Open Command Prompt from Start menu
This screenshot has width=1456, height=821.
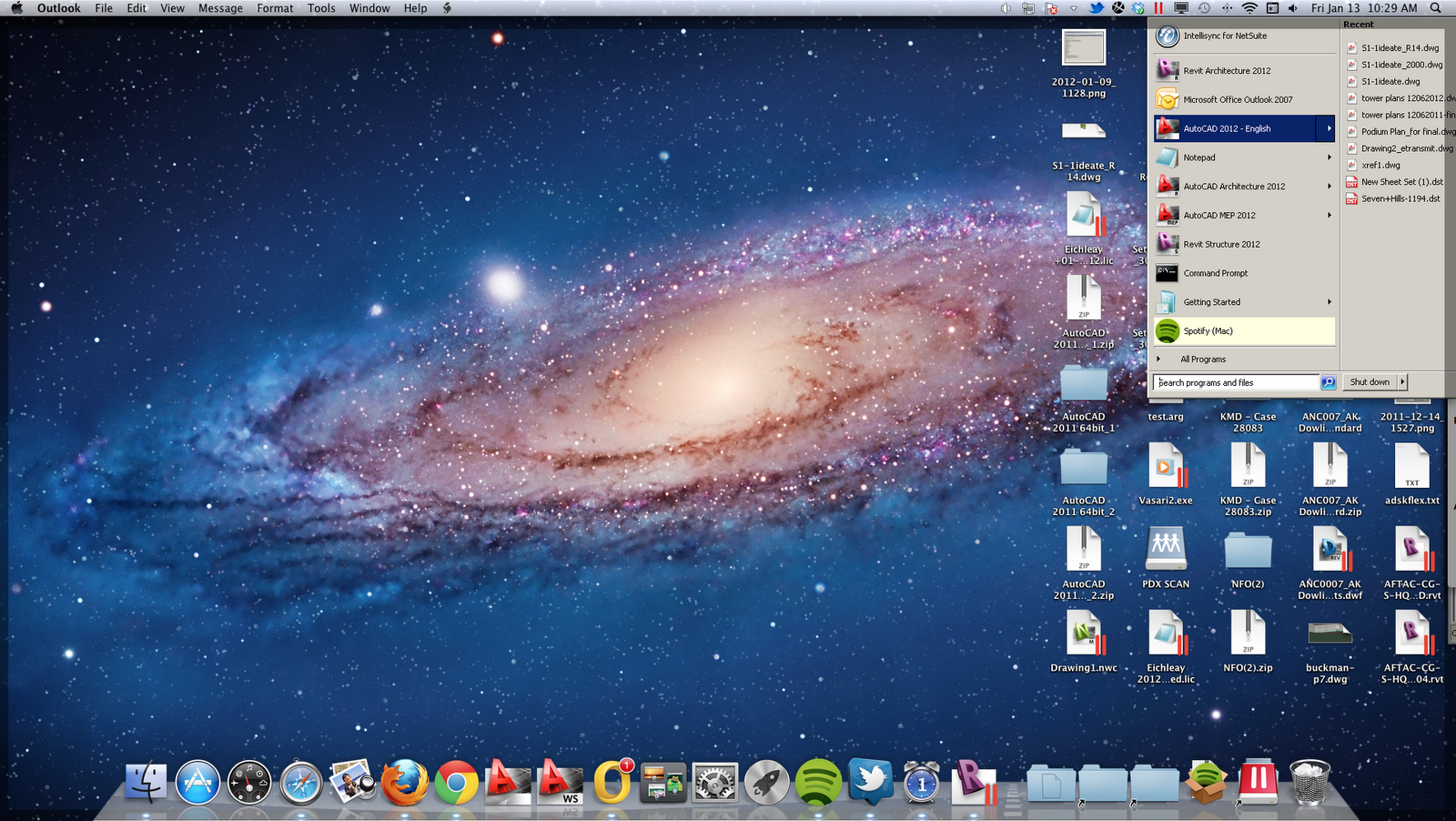[1244, 273]
